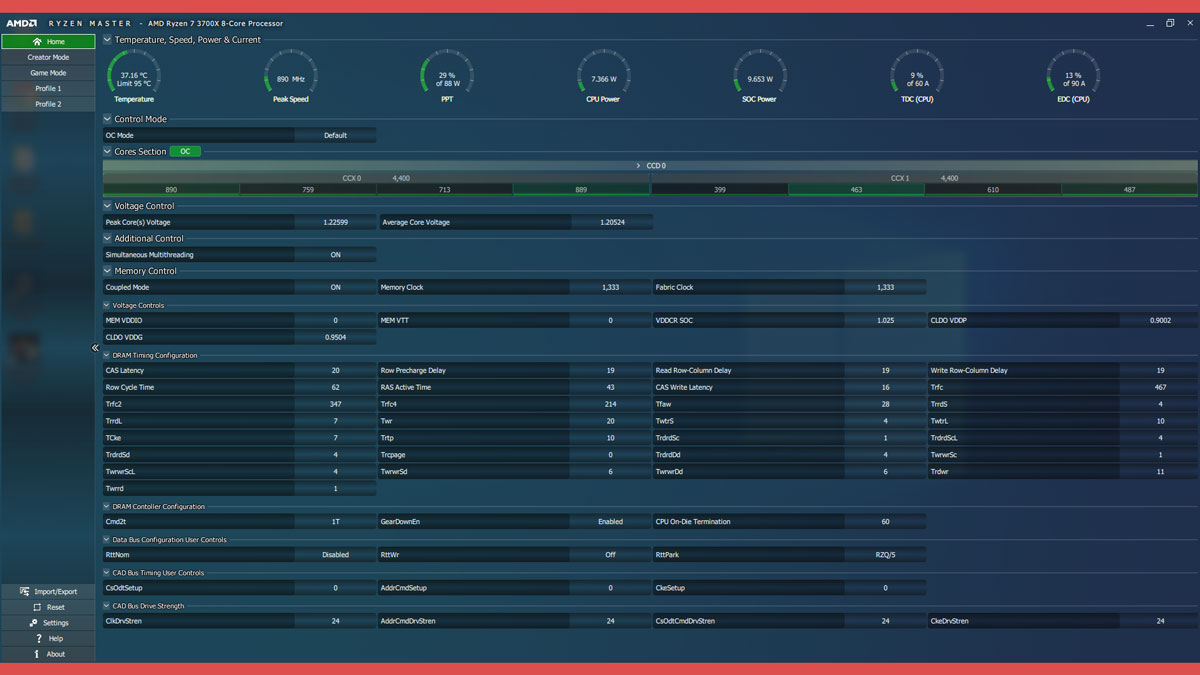Open the Cmd2t 1T selector
Viewport: 1200px width, 675px height.
click(336, 522)
